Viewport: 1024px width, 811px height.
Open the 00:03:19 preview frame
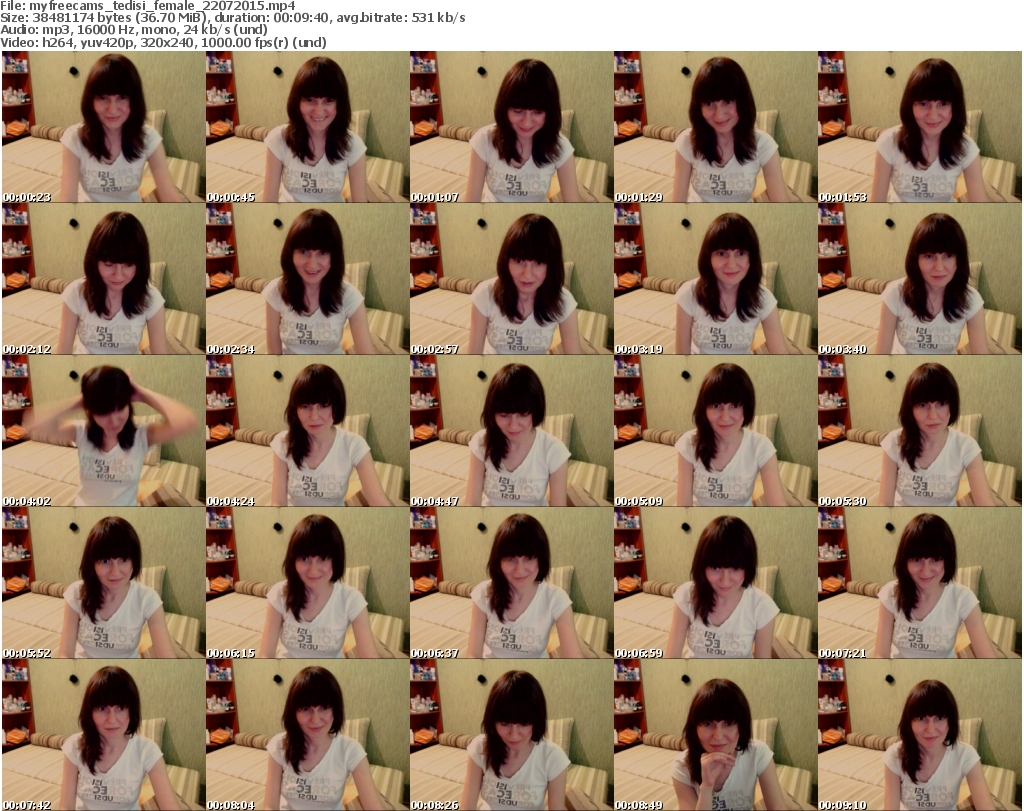coord(715,279)
